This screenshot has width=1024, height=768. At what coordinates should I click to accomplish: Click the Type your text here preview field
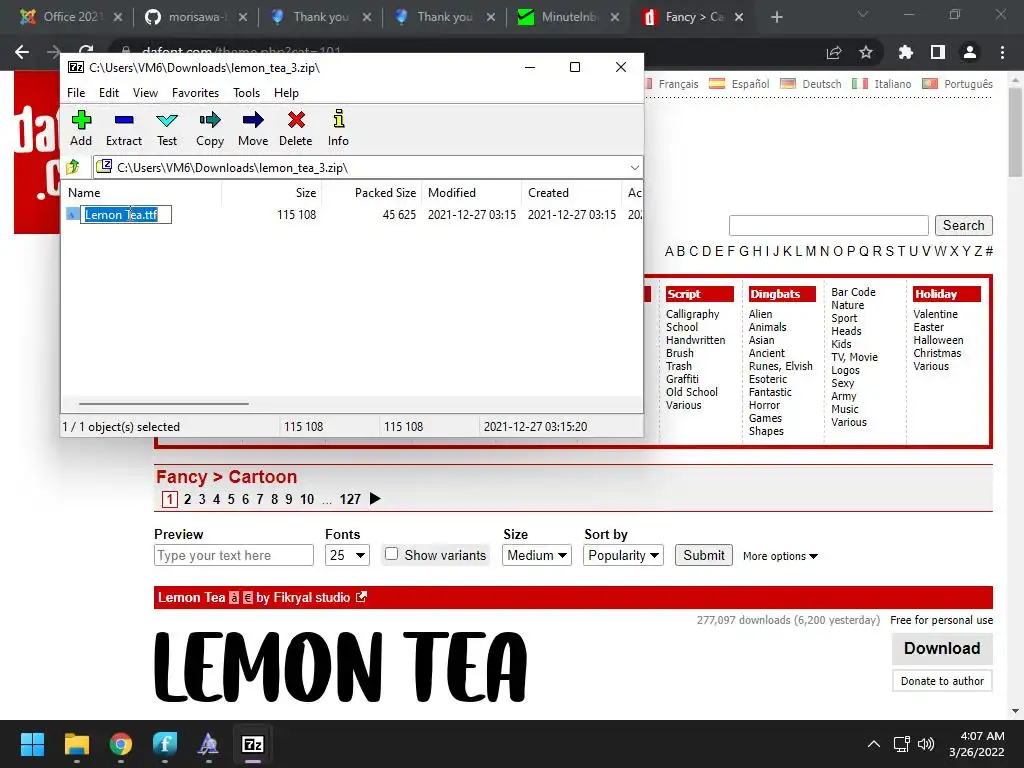(234, 555)
